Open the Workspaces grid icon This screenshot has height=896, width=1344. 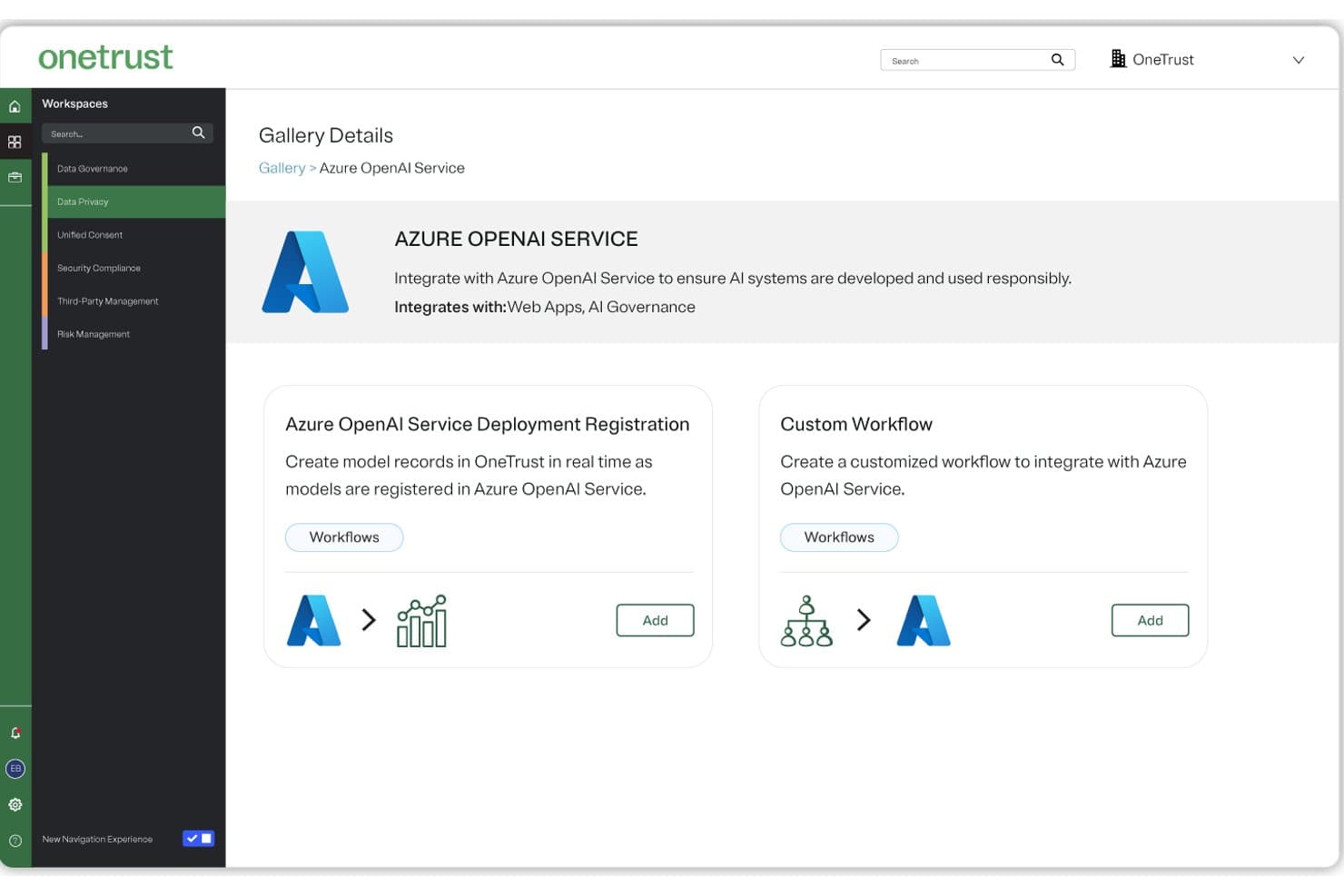coord(15,143)
